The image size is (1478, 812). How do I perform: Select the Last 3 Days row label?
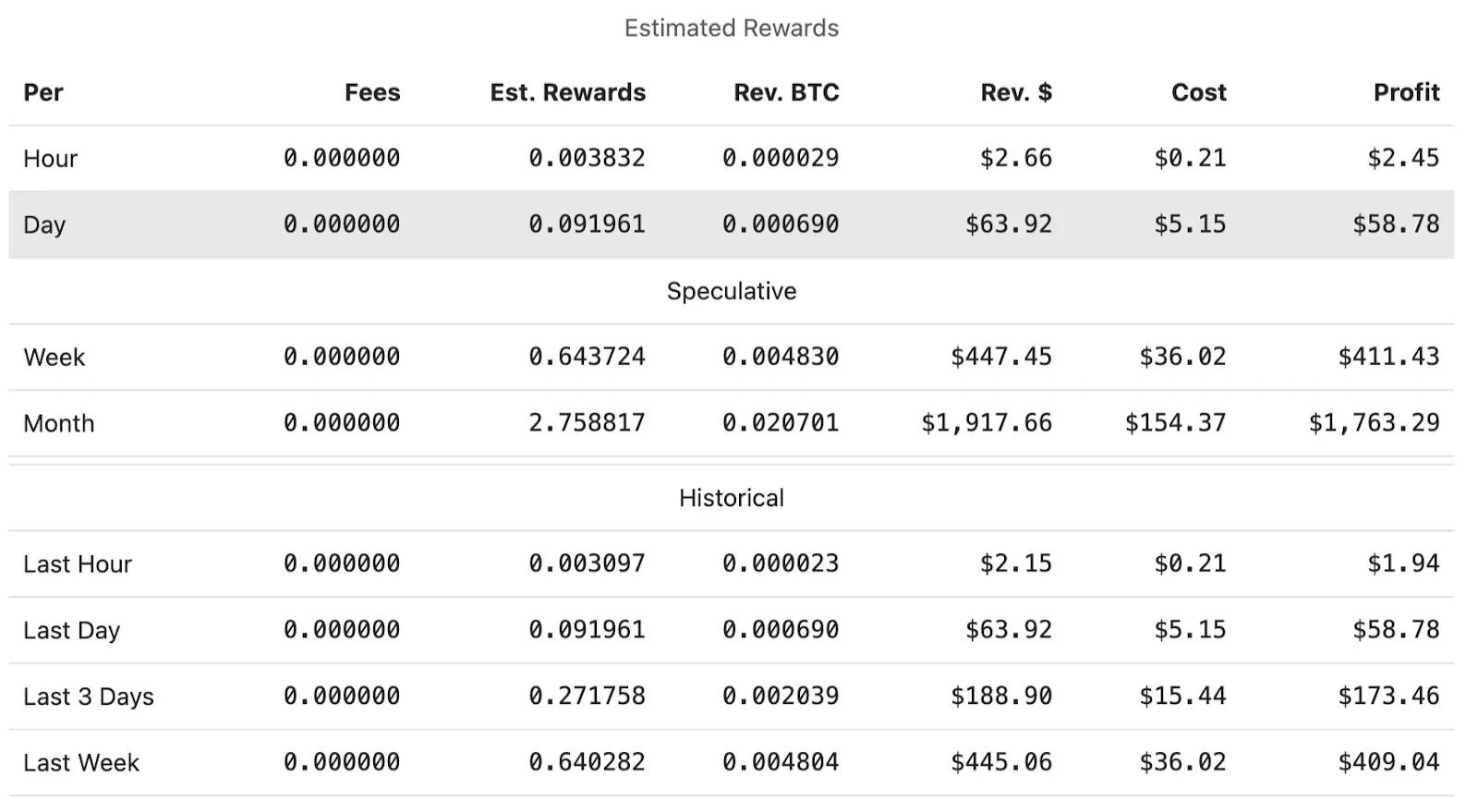point(88,697)
